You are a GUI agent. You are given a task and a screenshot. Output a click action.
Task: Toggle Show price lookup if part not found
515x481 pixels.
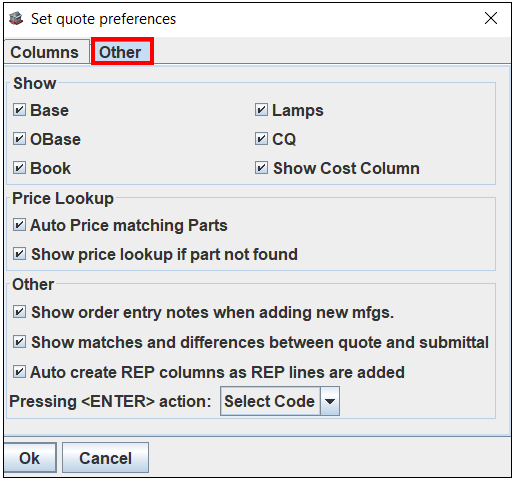[19, 254]
